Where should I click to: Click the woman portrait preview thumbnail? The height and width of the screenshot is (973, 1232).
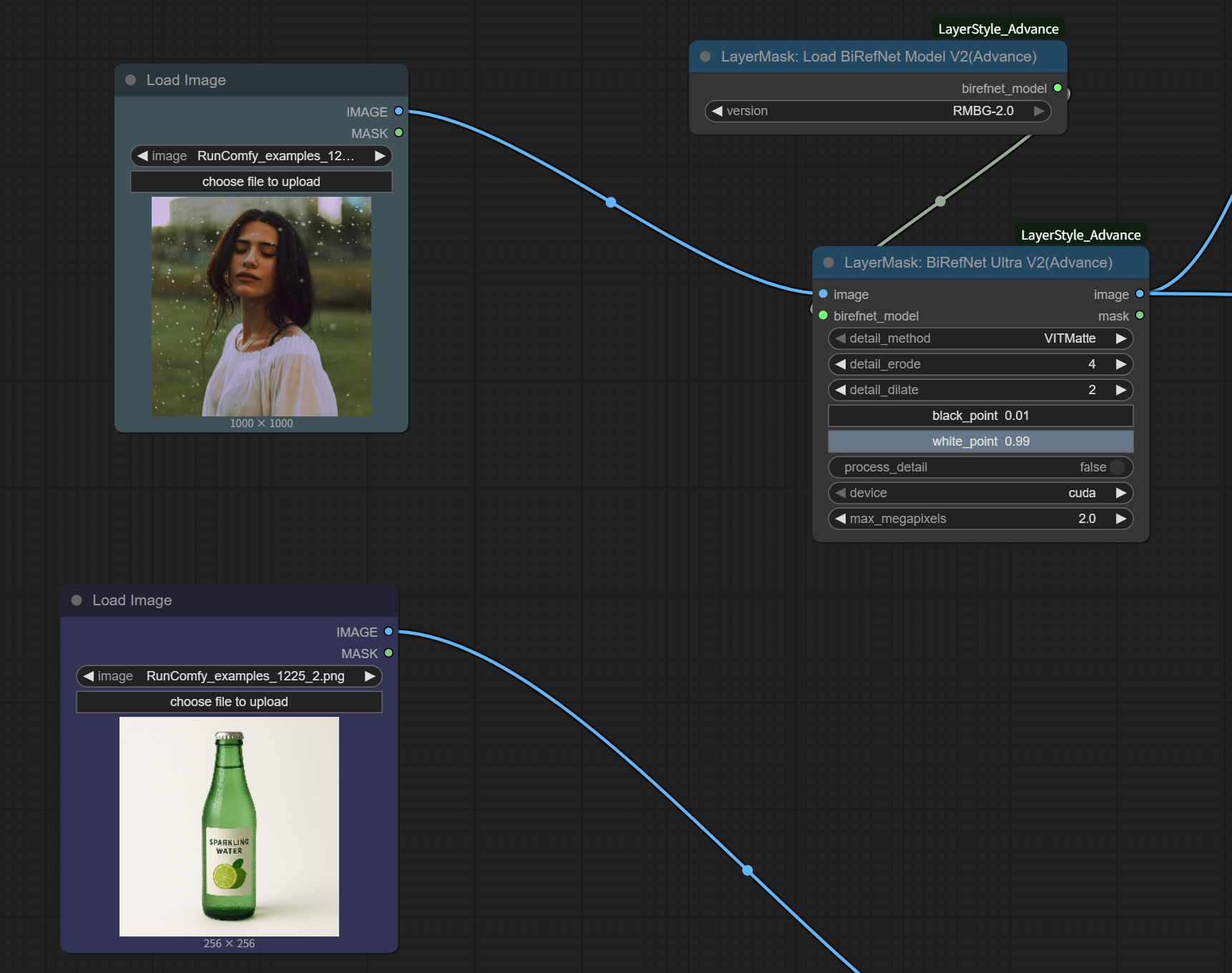pyautogui.click(x=261, y=306)
